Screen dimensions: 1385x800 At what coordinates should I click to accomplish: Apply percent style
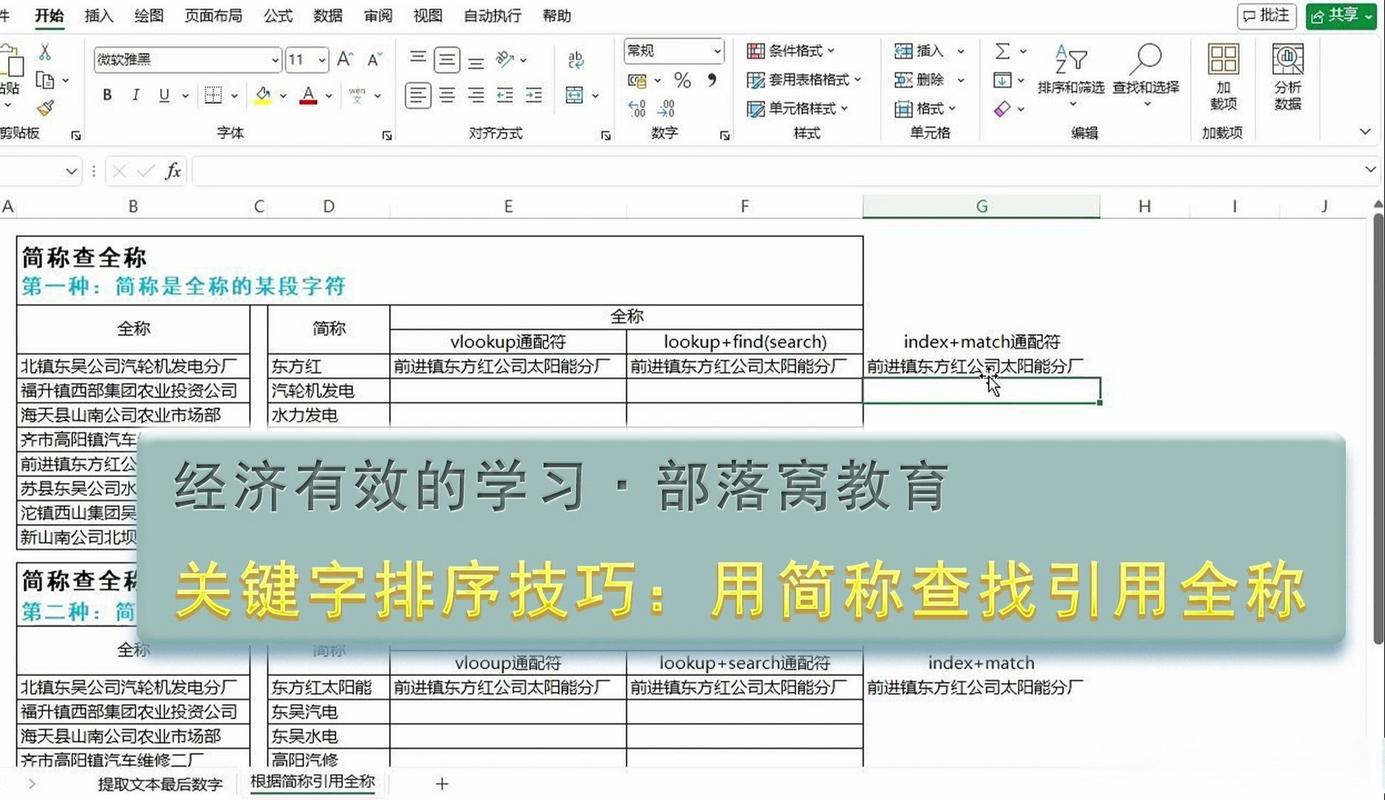pyautogui.click(x=682, y=80)
